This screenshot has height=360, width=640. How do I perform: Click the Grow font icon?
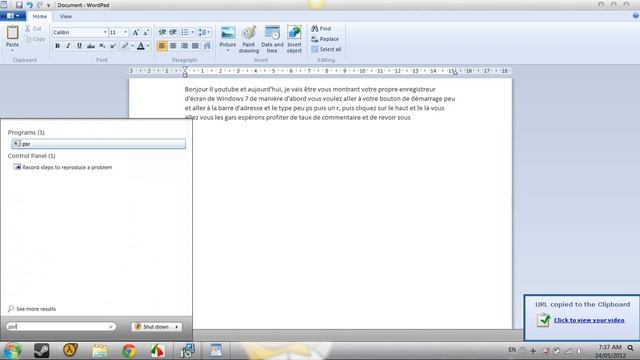coord(136,32)
